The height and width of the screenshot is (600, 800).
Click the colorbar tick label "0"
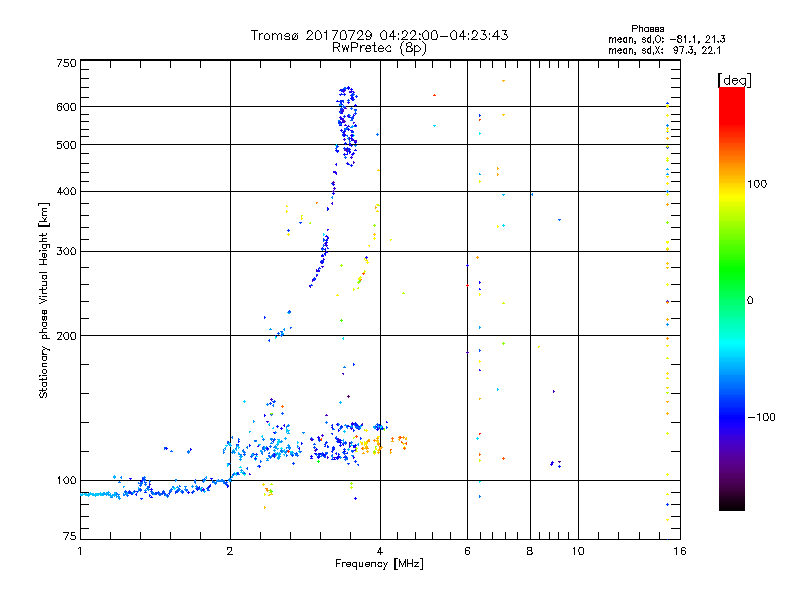[750, 301]
